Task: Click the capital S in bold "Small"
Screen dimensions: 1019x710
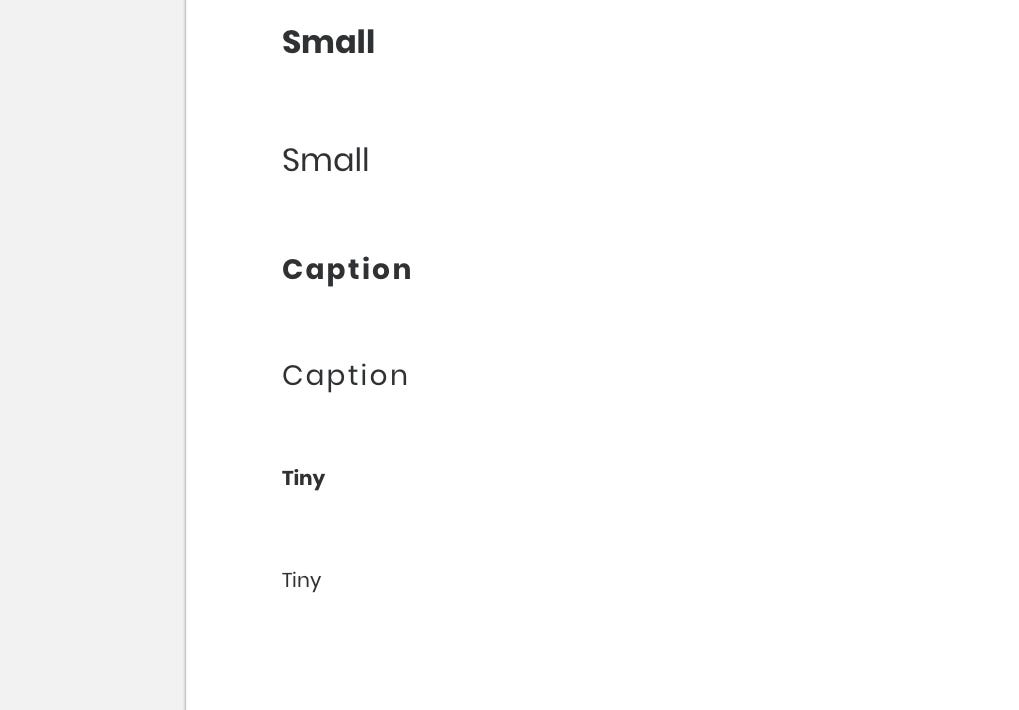Action: [x=291, y=42]
